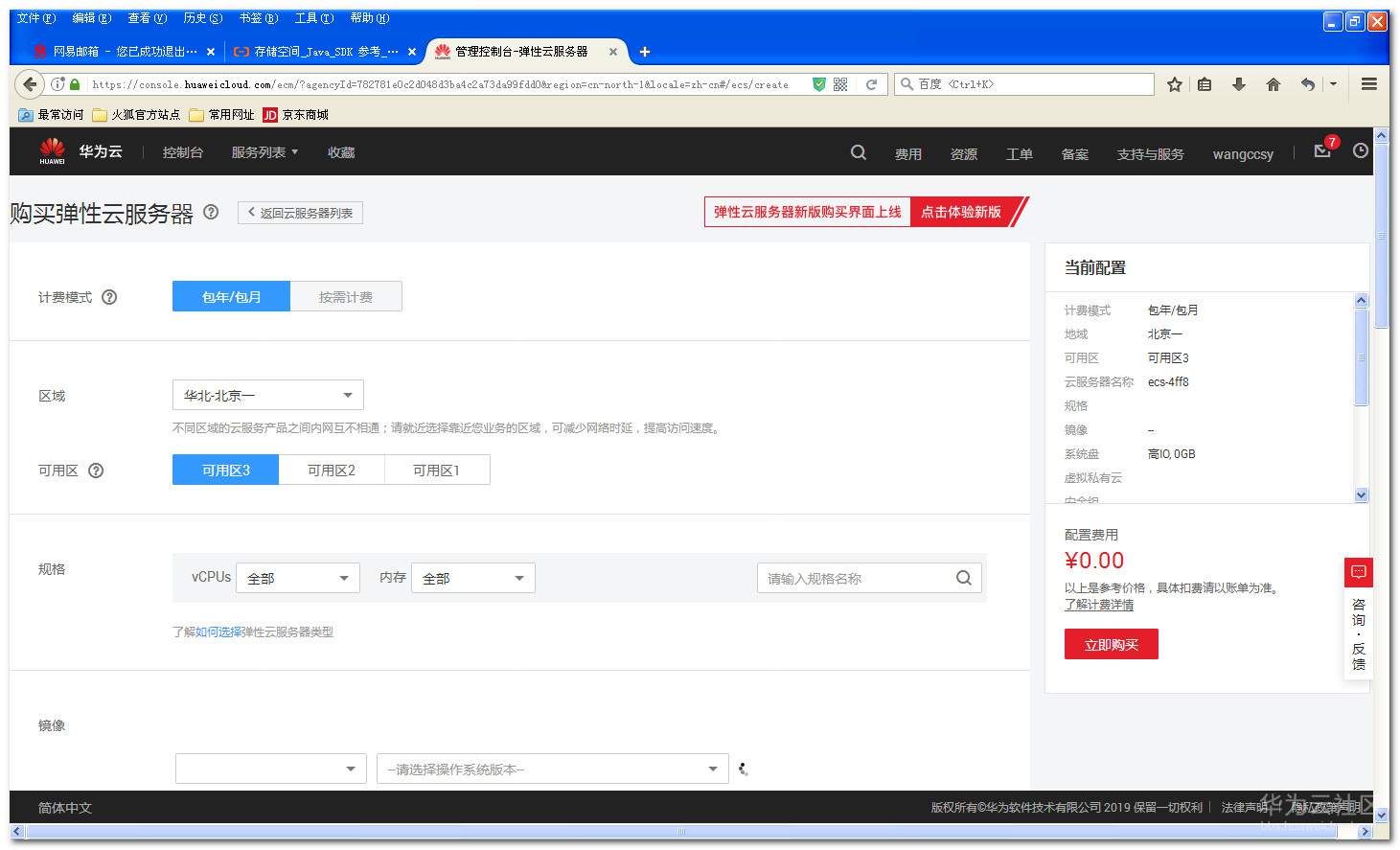Open the Firefox hamburger menu

pyautogui.click(x=1369, y=84)
